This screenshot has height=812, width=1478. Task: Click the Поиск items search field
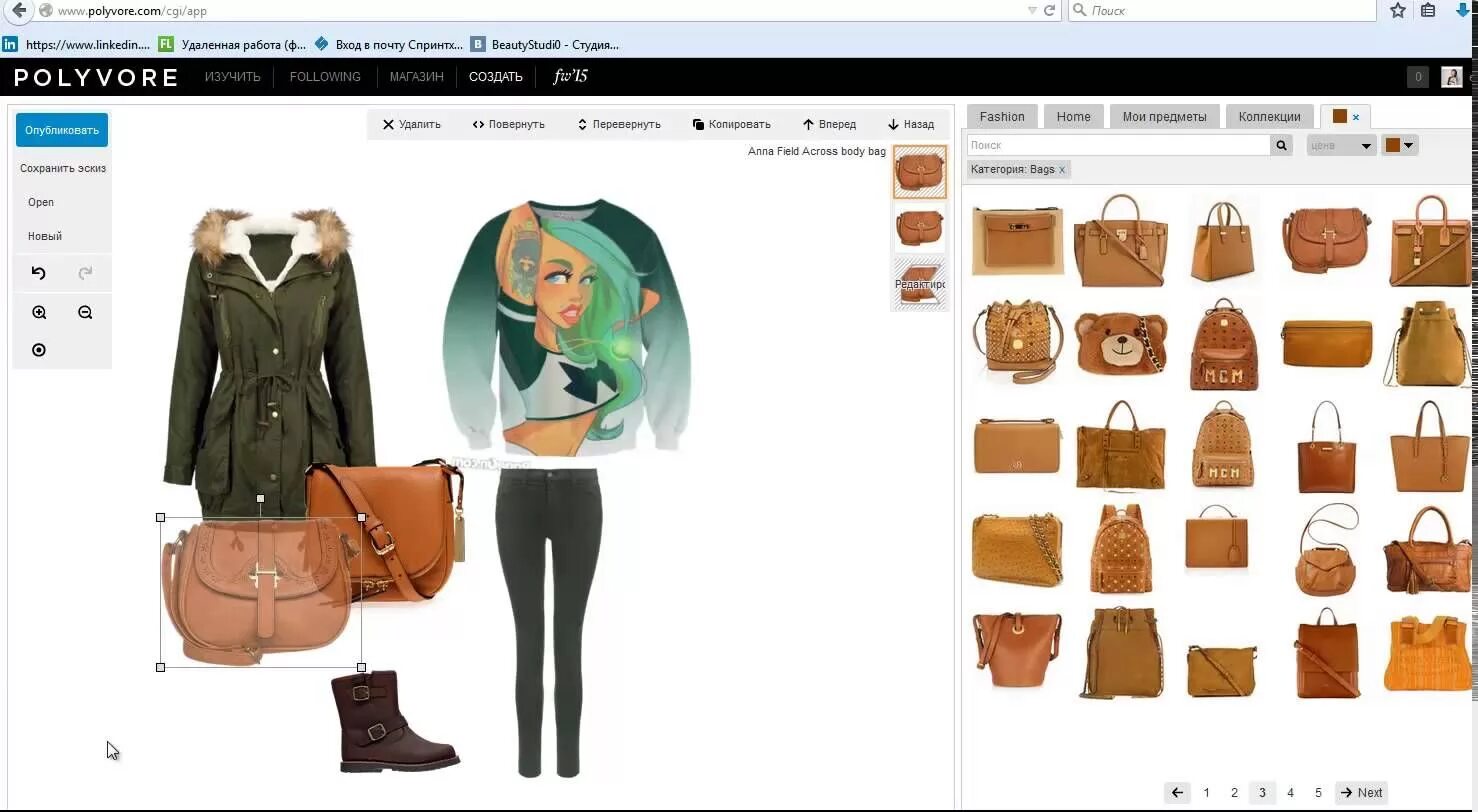coord(1118,145)
